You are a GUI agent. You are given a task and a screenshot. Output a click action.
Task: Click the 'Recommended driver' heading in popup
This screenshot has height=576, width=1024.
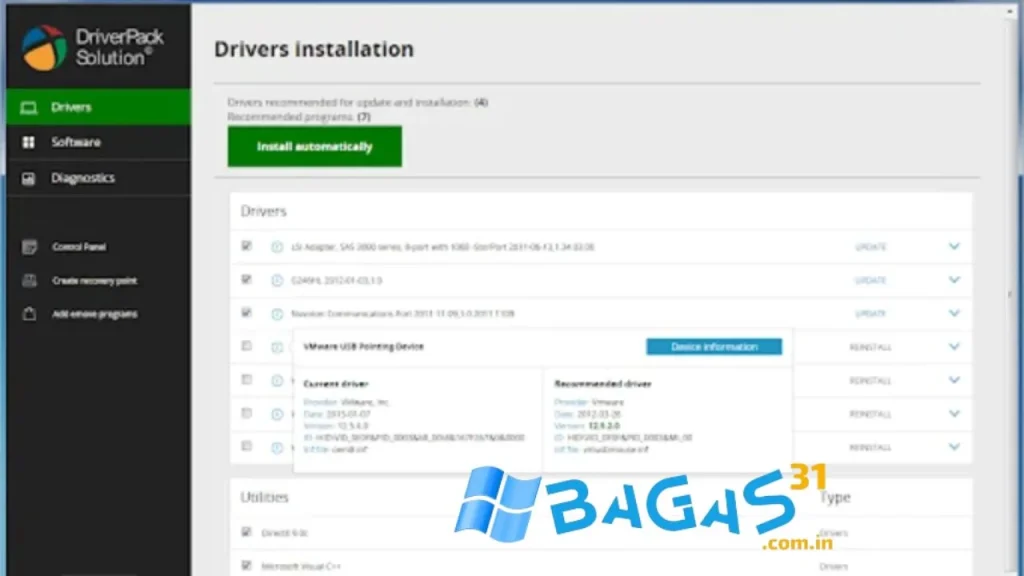click(x=603, y=384)
